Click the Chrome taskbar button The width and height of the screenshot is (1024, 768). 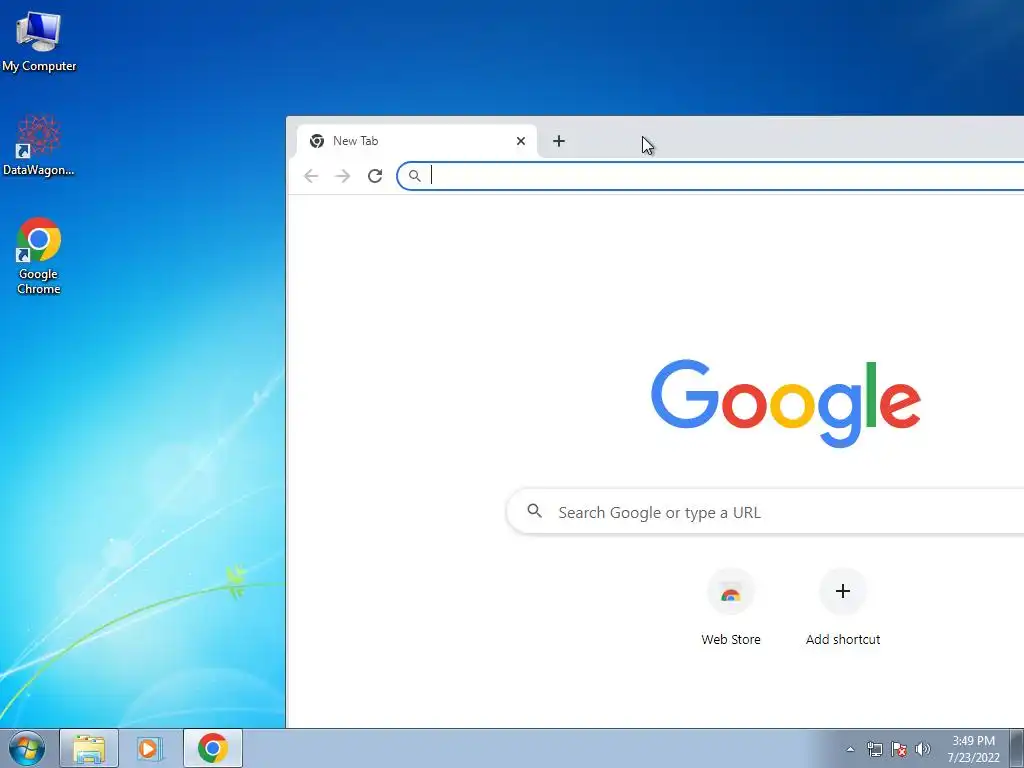[213, 748]
